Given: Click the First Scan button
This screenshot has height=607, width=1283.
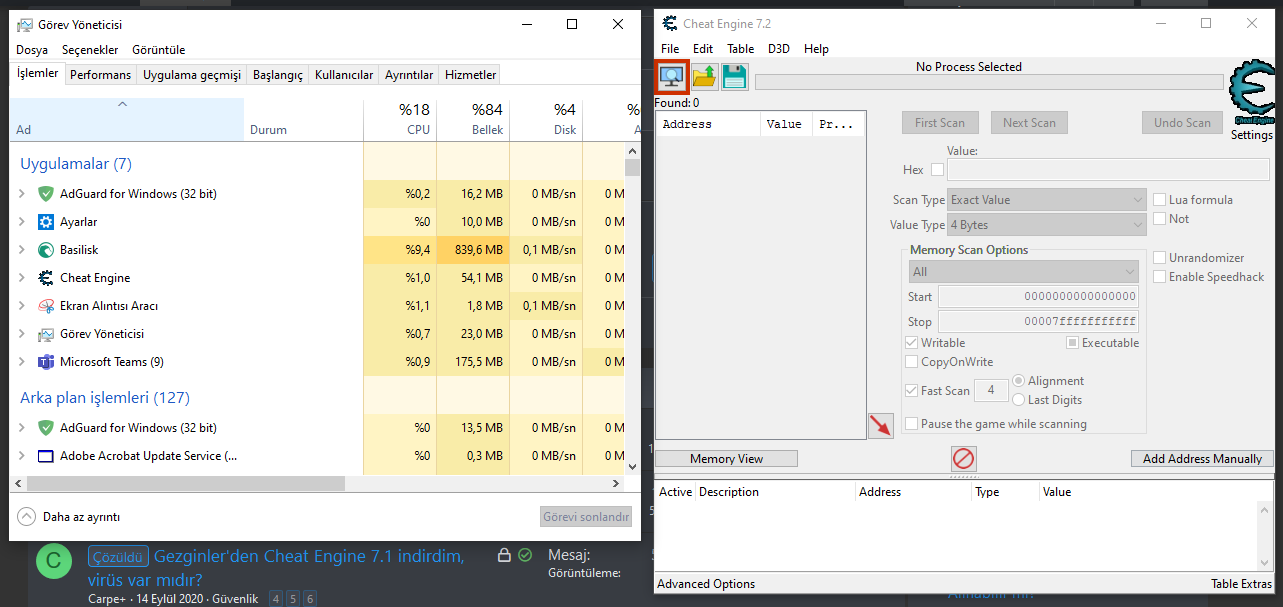Looking at the screenshot, I should click(x=940, y=123).
